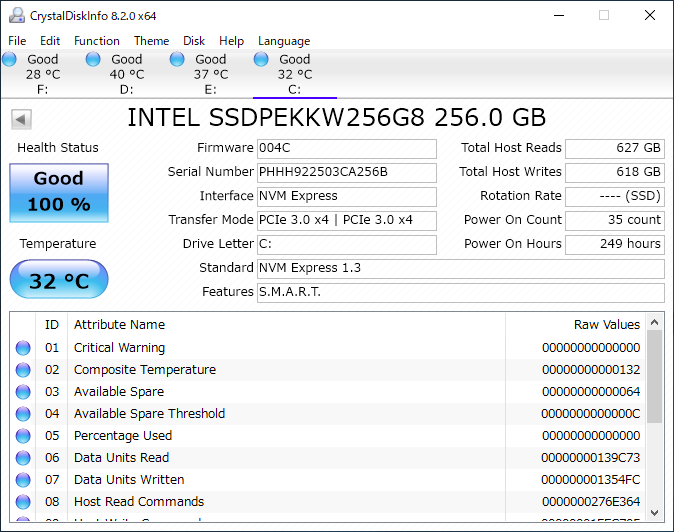Click the Features field showing S.M.A.R.T.
674x532 pixels.
click(461, 293)
